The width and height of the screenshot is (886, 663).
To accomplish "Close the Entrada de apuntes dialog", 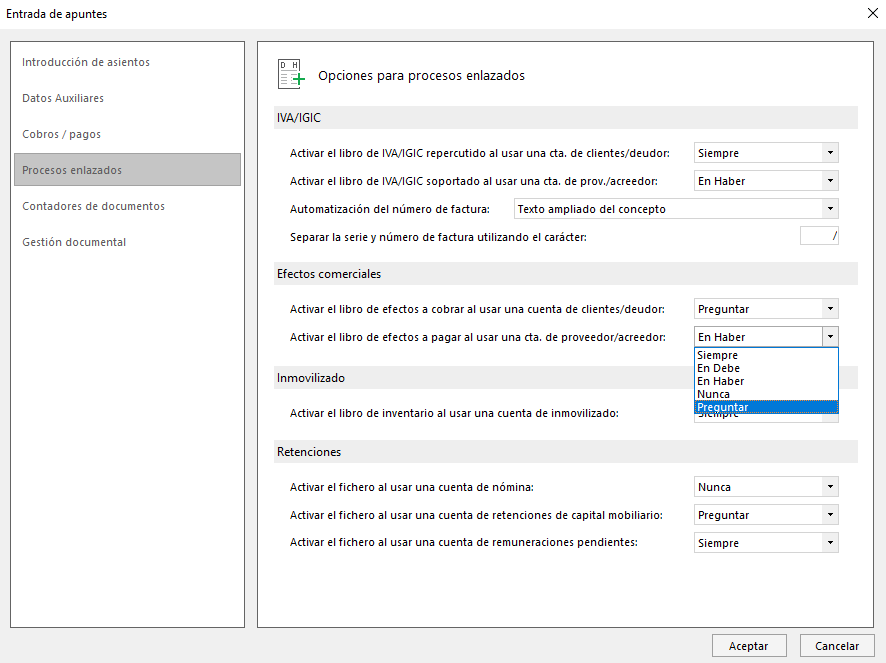I will click(x=872, y=14).
